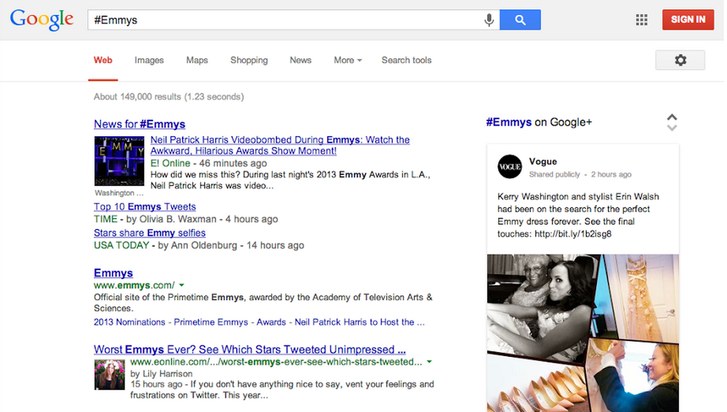Screen dimensions: 727x412
Task: Open the Search tools option
Action: tap(406, 61)
